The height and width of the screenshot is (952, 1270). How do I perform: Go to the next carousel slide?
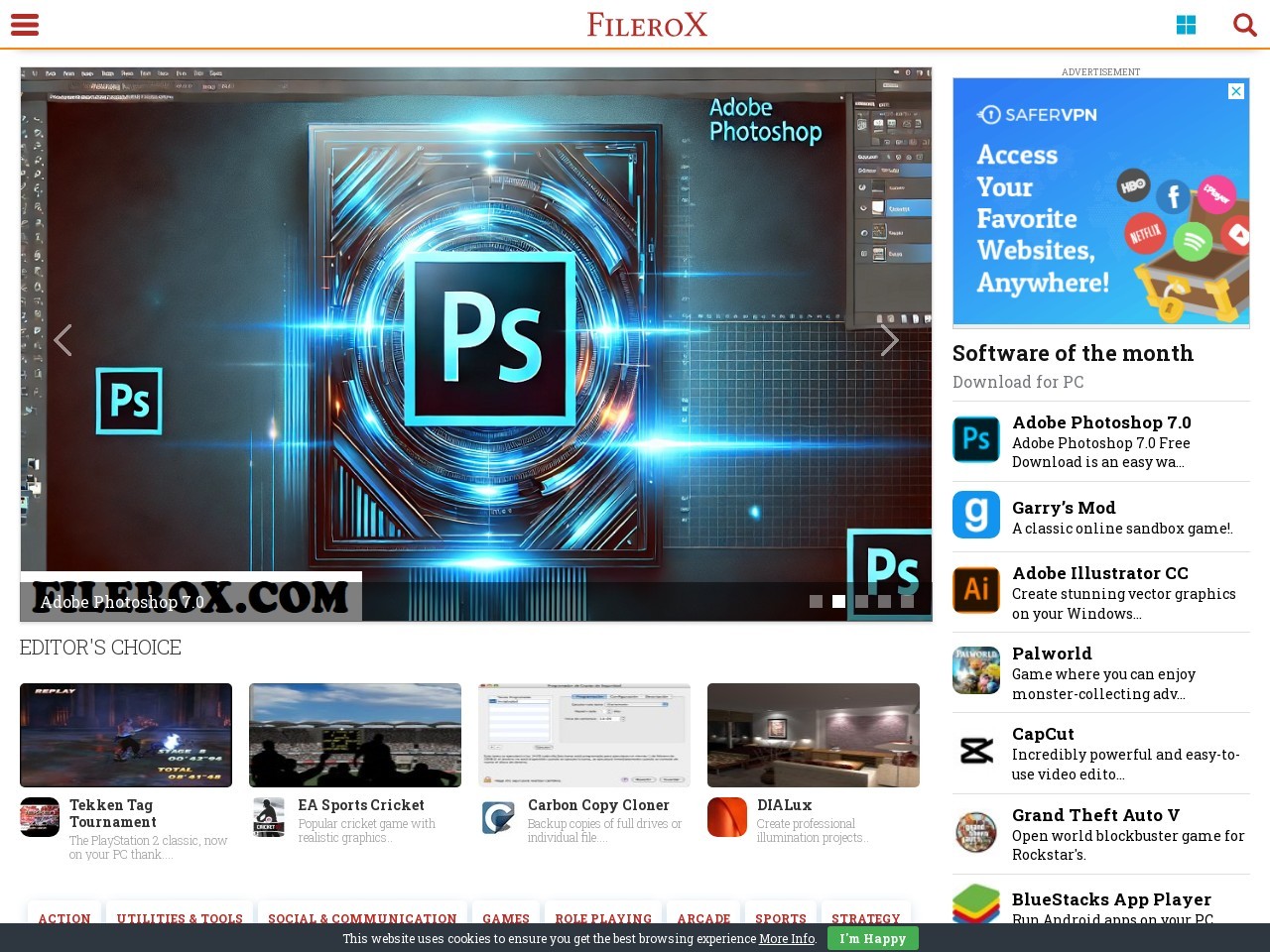889,340
